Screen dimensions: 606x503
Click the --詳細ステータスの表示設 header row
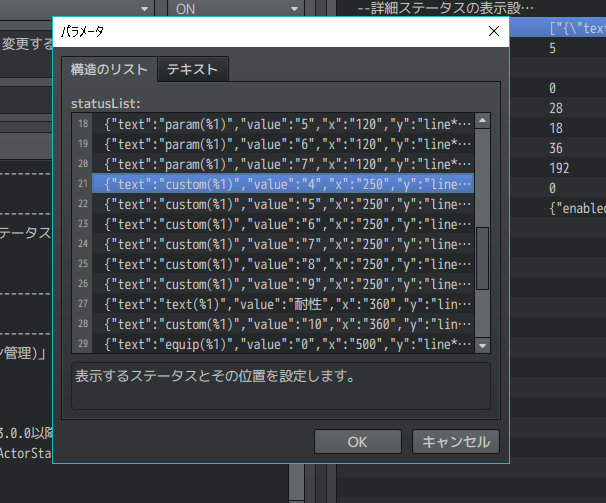point(445,8)
